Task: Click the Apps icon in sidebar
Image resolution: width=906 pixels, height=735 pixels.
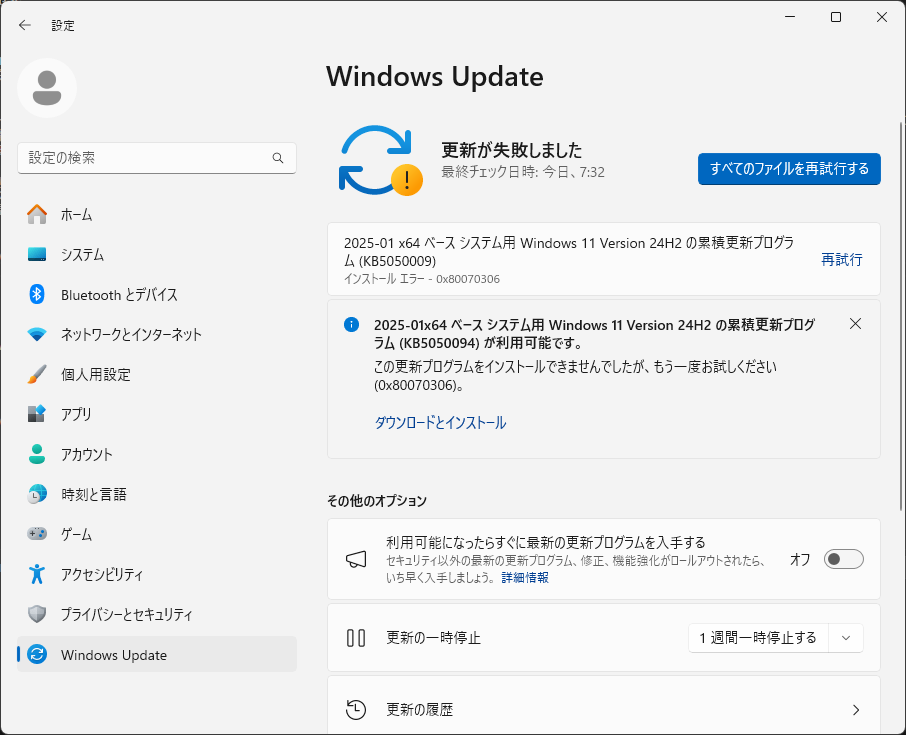Action: (x=37, y=414)
